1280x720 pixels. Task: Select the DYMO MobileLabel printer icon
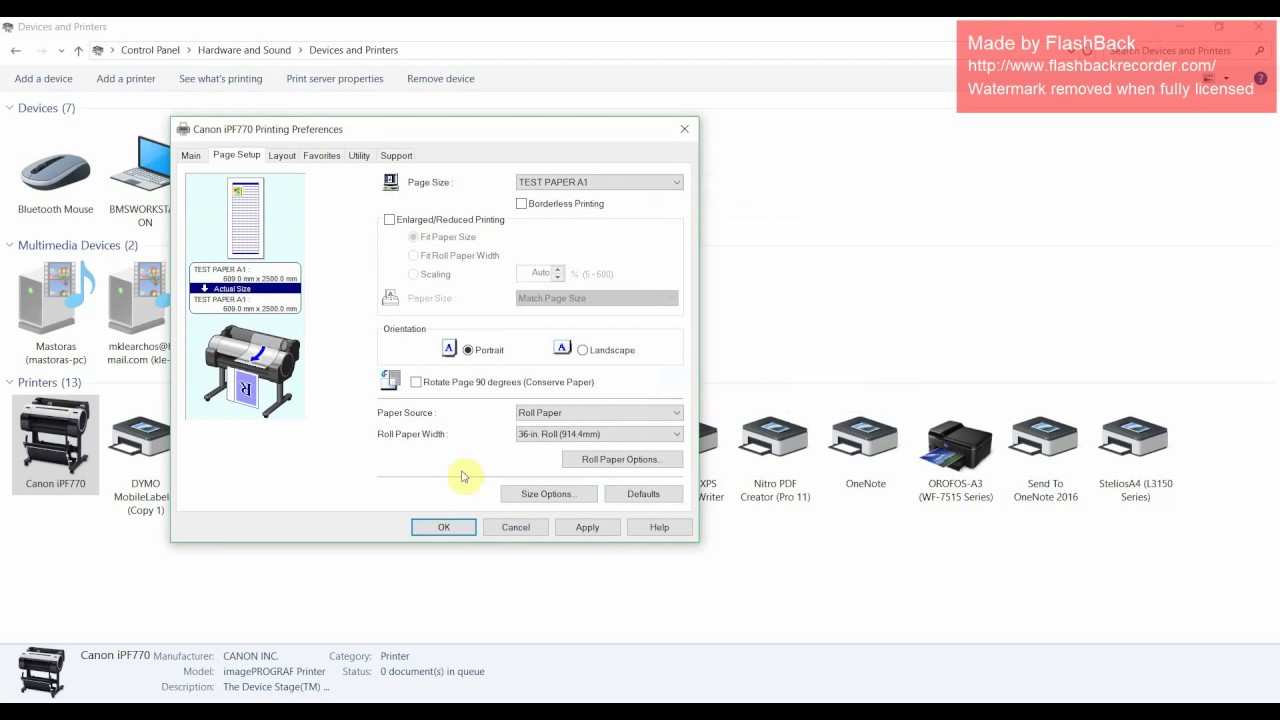[x=141, y=438]
